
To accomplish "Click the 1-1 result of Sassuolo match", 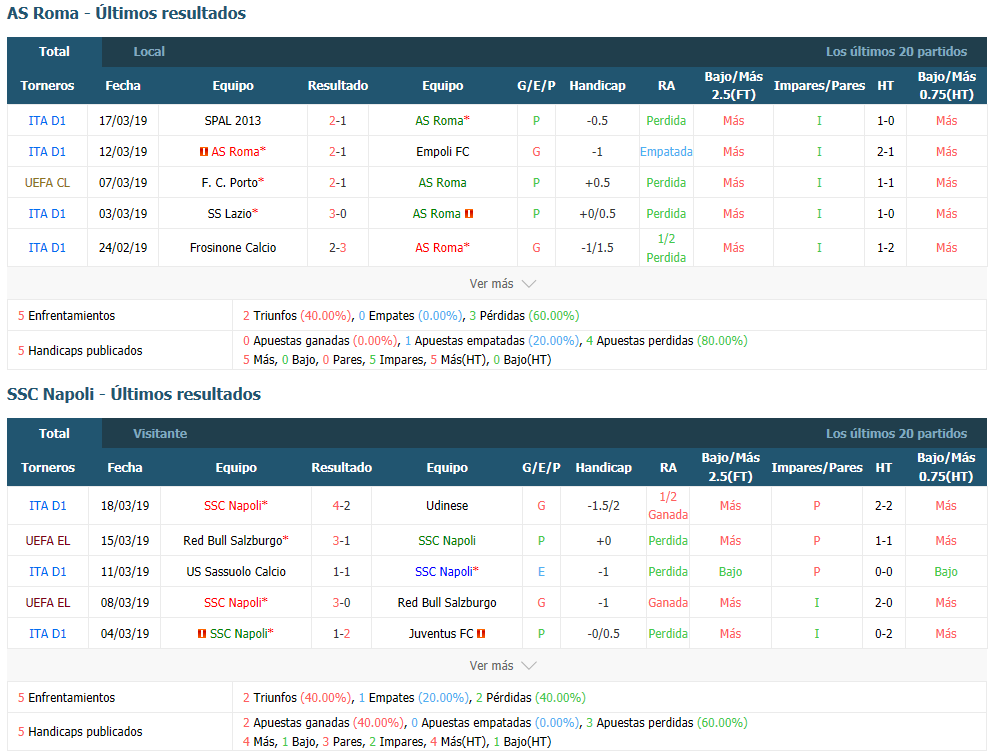I will [341, 571].
